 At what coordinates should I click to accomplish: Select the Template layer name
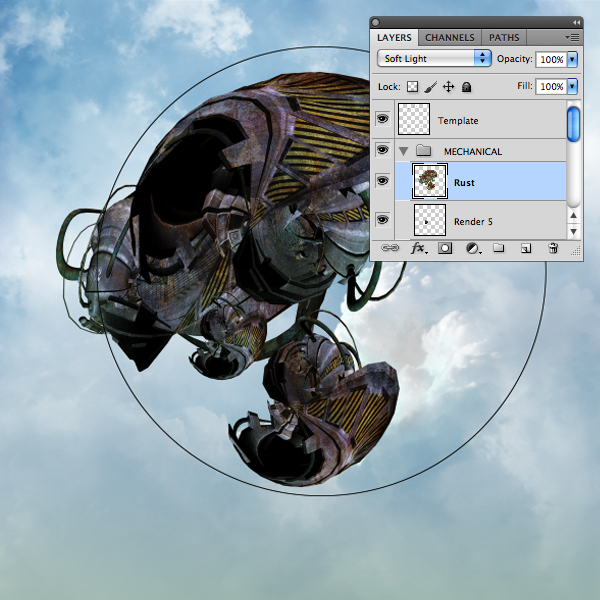click(458, 121)
